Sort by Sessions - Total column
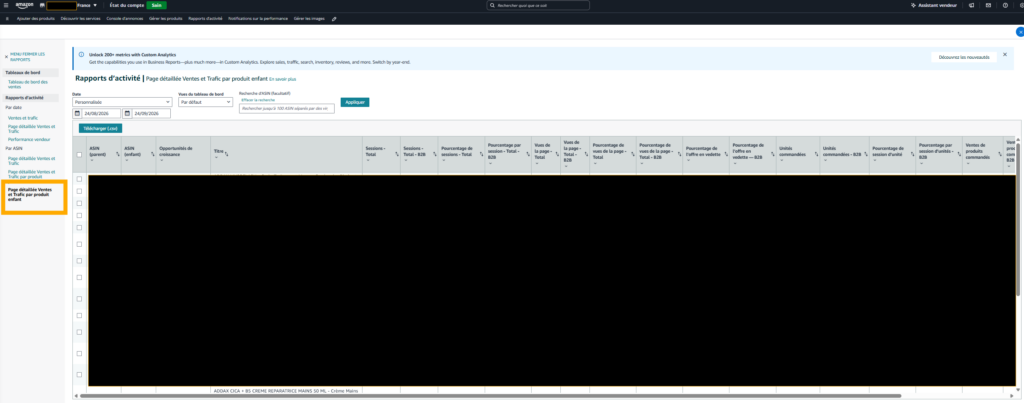This screenshot has height=403, width=1024. (x=396, y=153)
